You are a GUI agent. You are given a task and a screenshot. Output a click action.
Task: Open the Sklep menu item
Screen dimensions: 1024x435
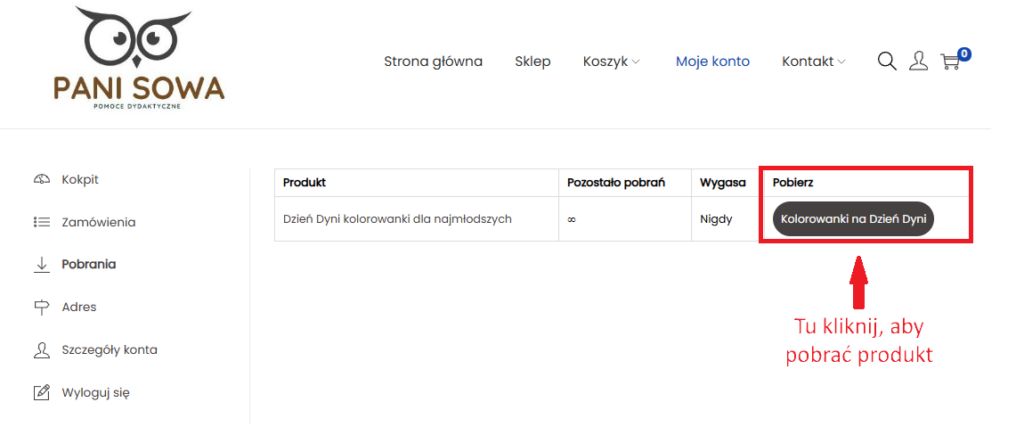click(x=532, y=62)
